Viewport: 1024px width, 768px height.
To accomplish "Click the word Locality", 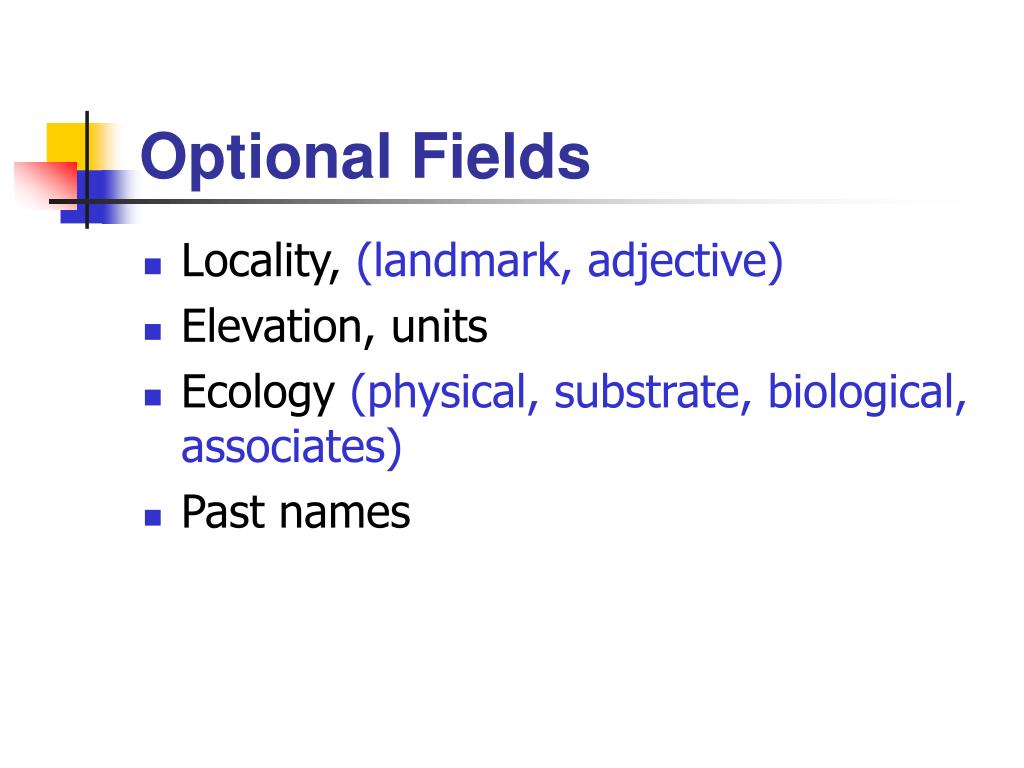I will click(261, 263).
